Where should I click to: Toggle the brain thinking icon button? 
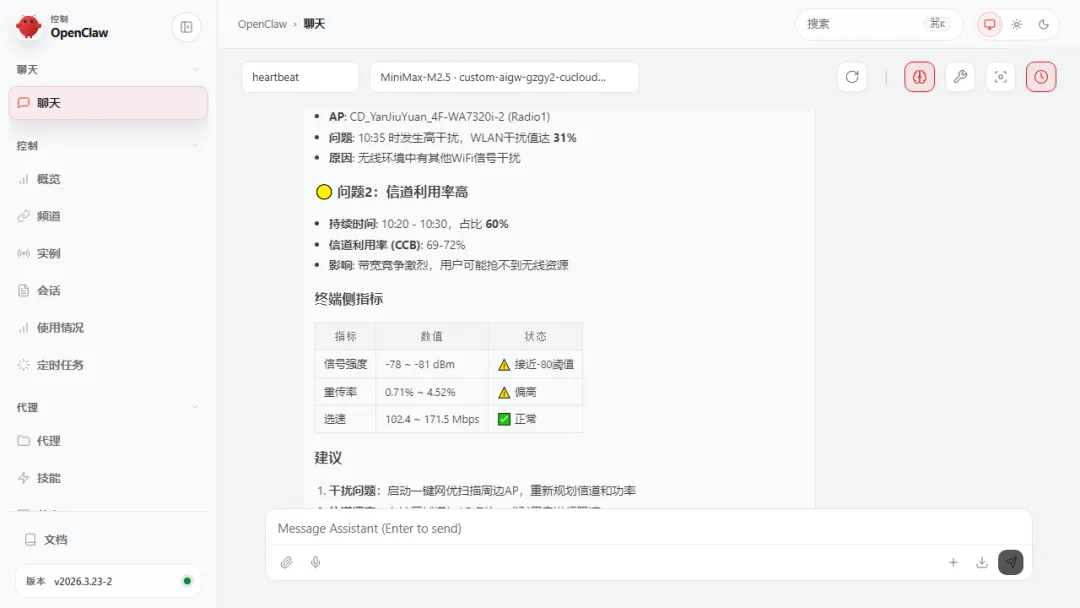[920, 77]
